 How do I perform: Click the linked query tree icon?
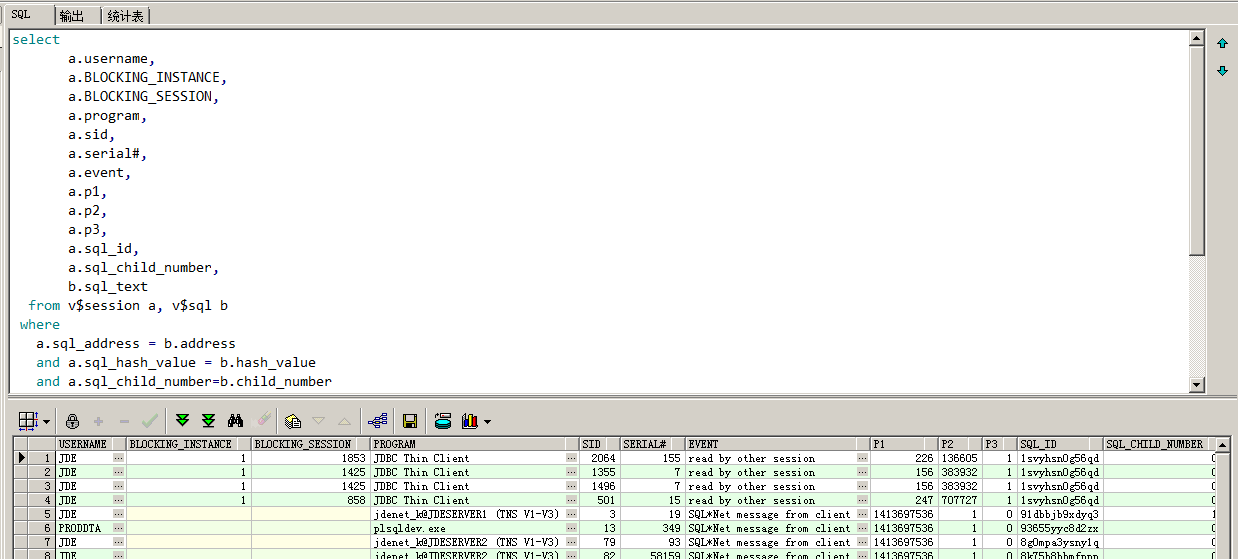click(x=378, y=421)
